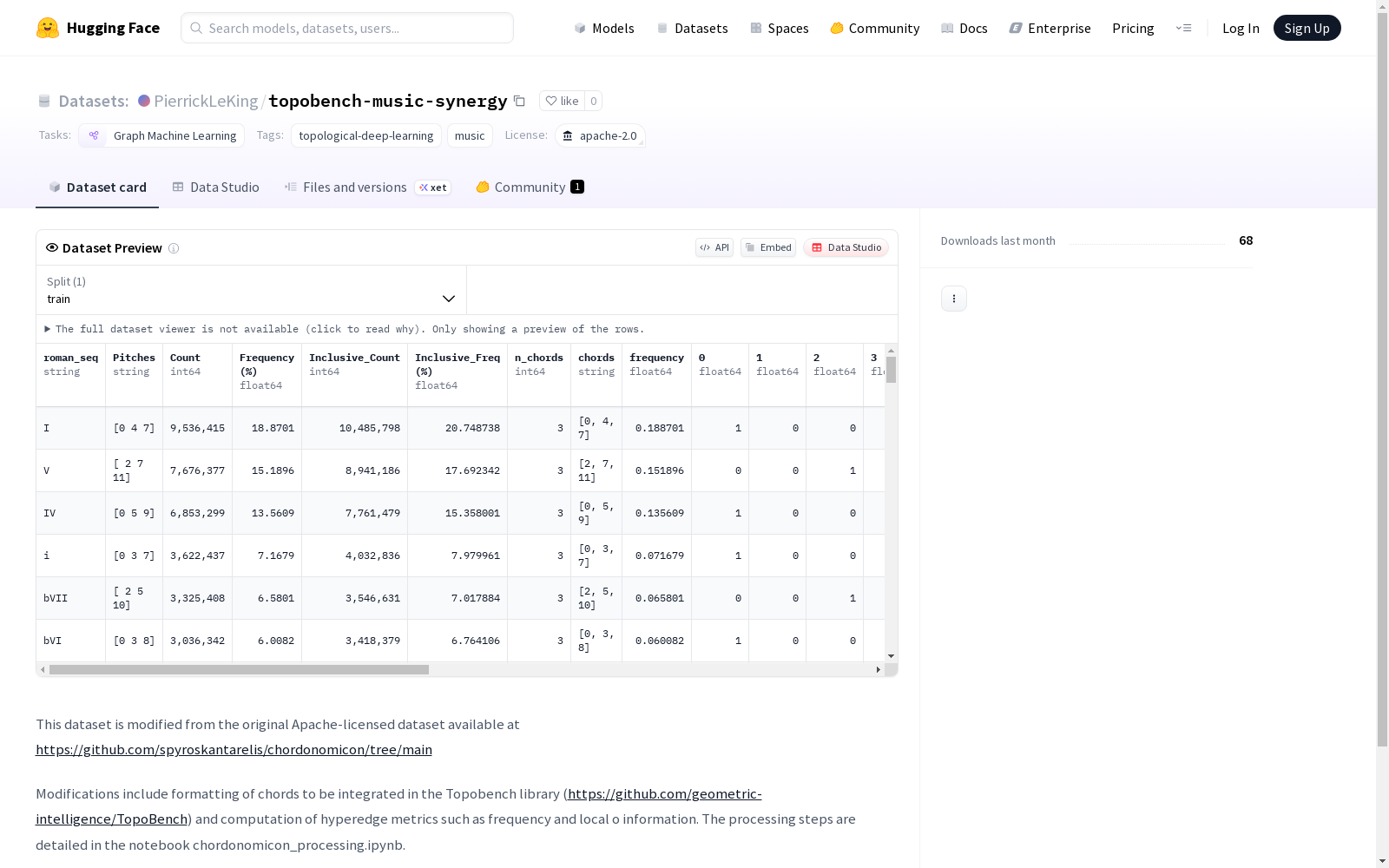Open the Files and versions tab
Screen dimensions: 1389x868
click(368, 187)
